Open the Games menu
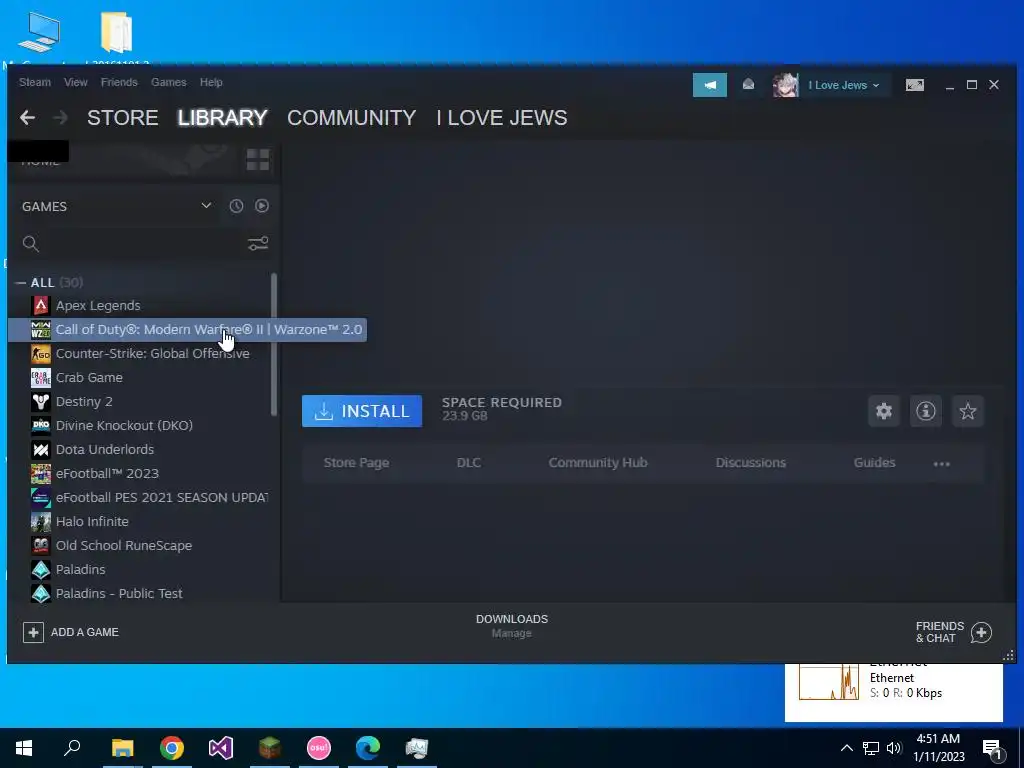 168,82
